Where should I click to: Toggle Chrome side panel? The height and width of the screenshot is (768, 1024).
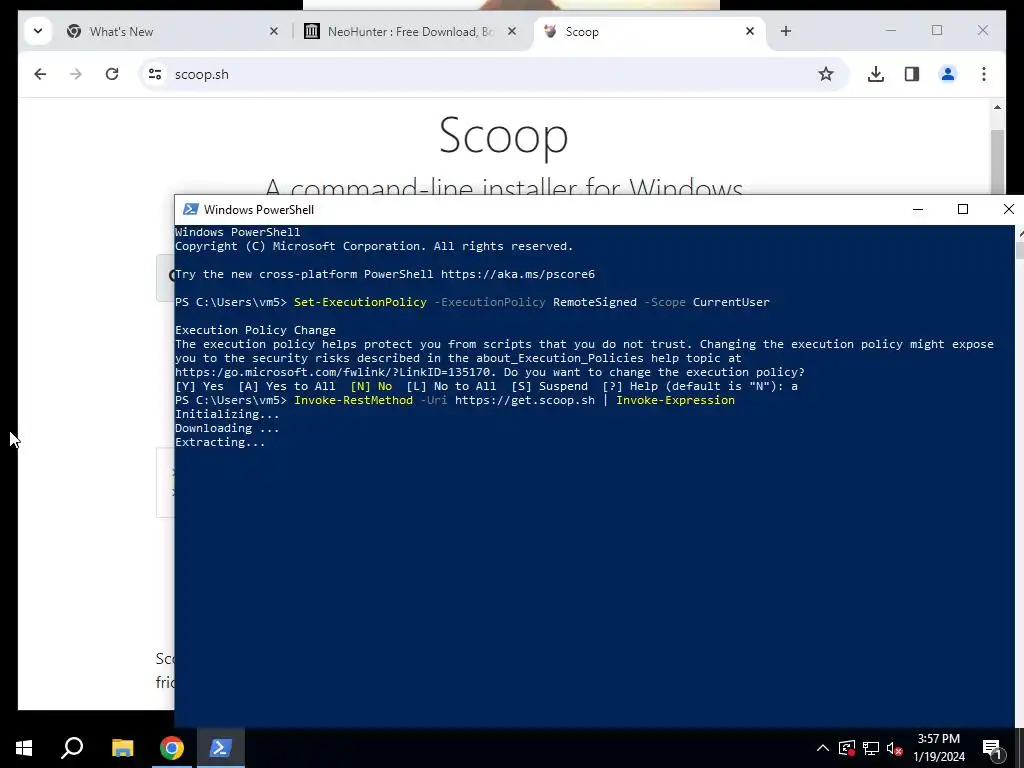point(912,74)
